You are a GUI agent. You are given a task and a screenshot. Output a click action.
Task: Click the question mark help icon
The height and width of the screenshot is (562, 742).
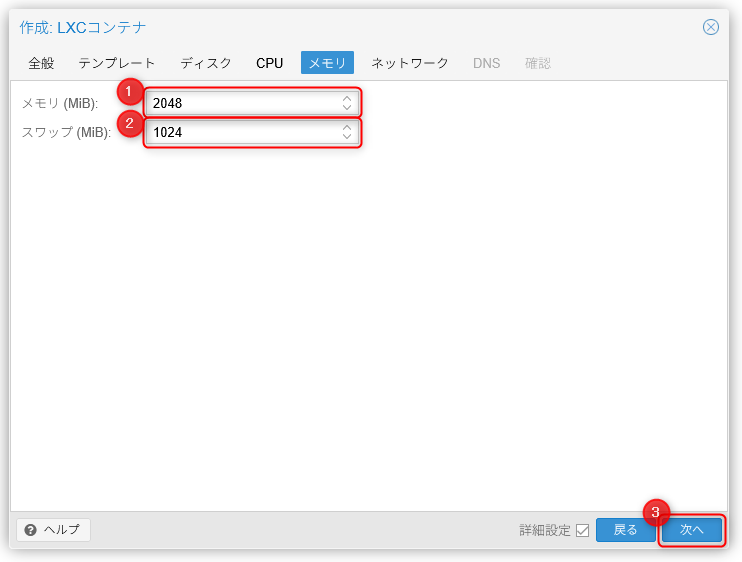pyautogui.click(x=31, y=530)
